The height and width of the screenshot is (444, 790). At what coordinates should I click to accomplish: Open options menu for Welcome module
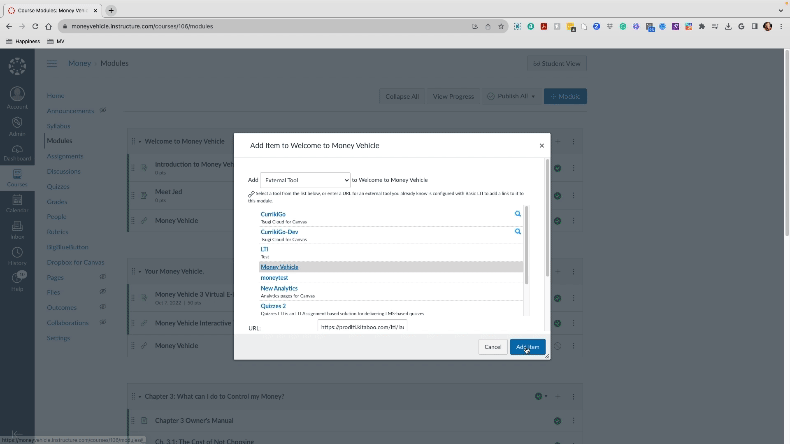[x=573, y=142]
